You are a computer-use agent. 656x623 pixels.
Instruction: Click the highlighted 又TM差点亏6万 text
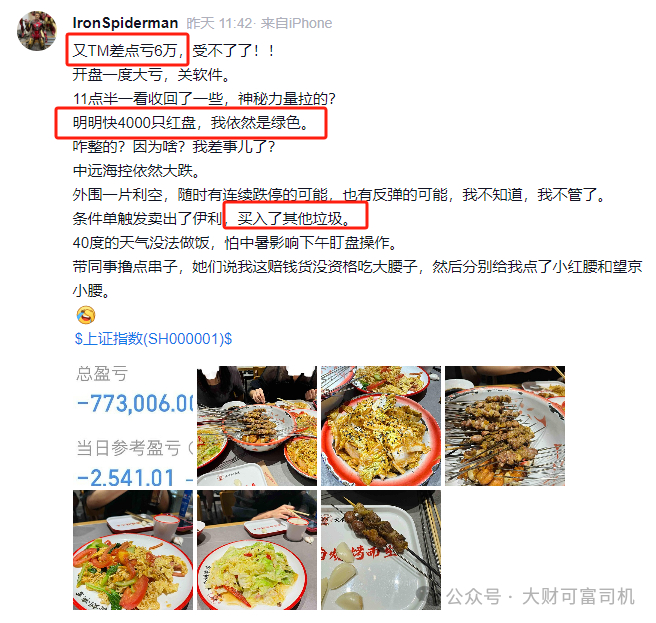click(127, 50)
